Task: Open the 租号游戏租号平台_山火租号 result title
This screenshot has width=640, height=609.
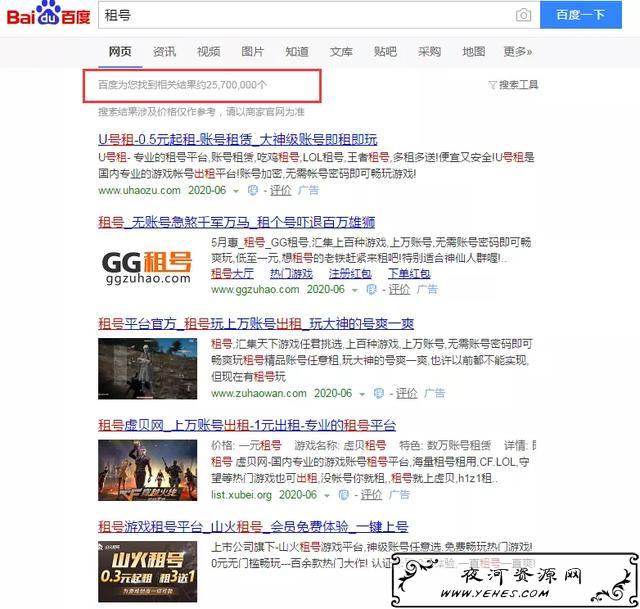Action: point(253,527)
